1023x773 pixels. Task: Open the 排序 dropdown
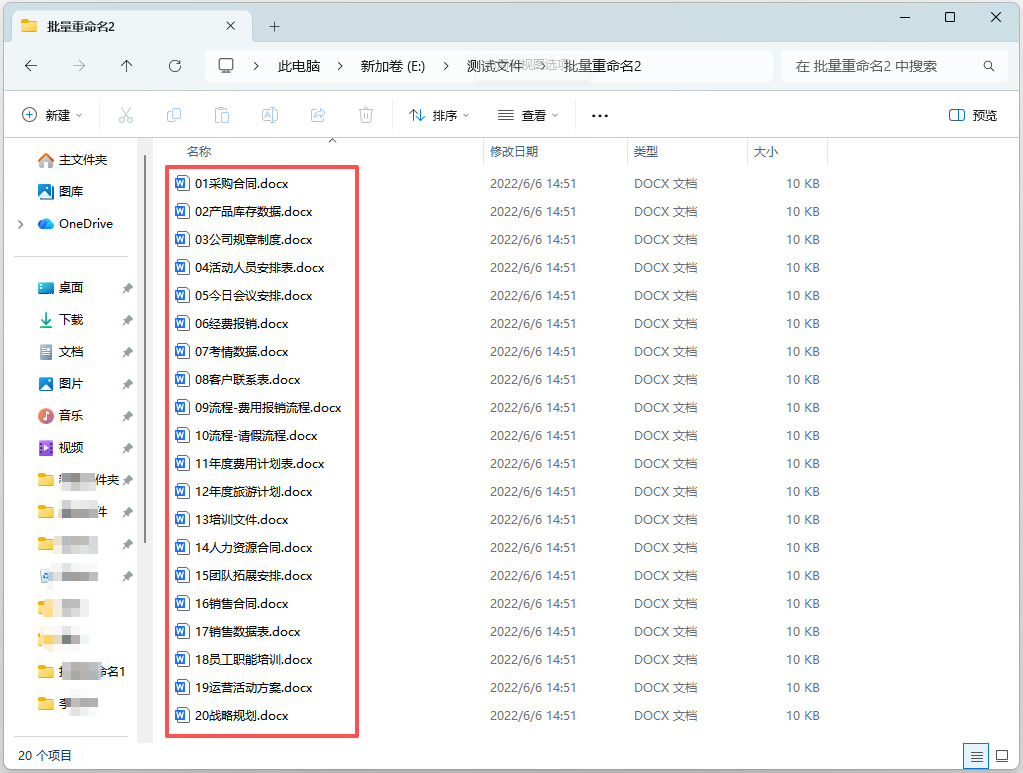click(x=439, y=115)
